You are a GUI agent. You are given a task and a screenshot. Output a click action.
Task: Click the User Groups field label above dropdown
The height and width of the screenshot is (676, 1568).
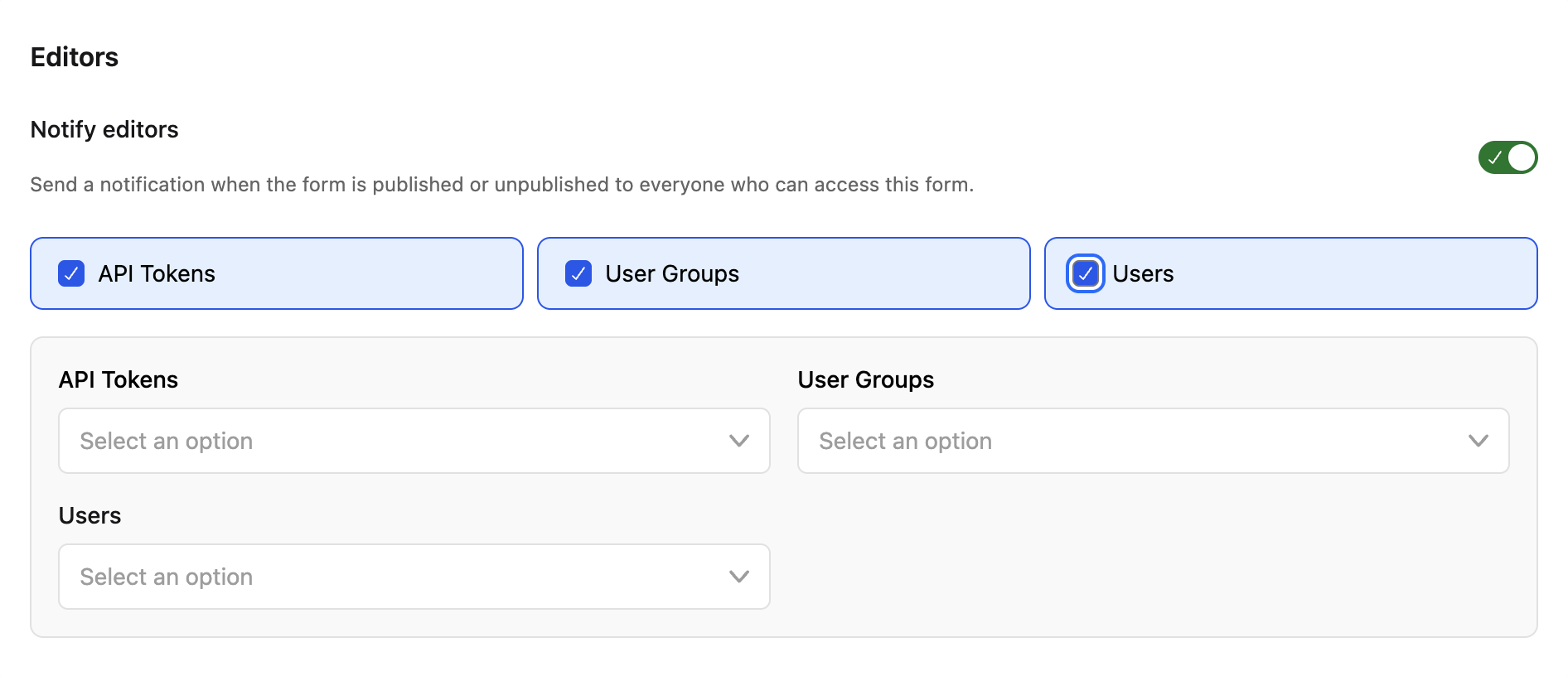pos(866,379)
